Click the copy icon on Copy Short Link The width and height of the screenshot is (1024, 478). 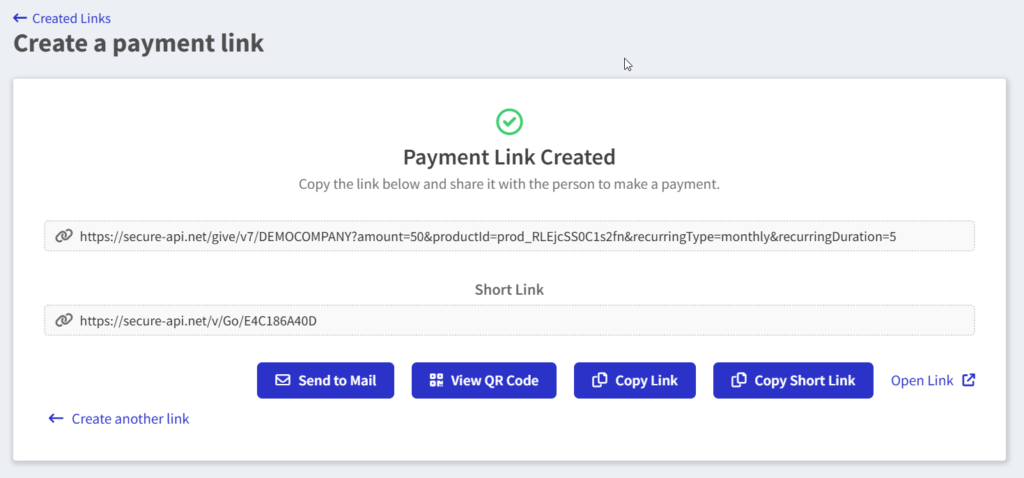(x=739, y=380)
